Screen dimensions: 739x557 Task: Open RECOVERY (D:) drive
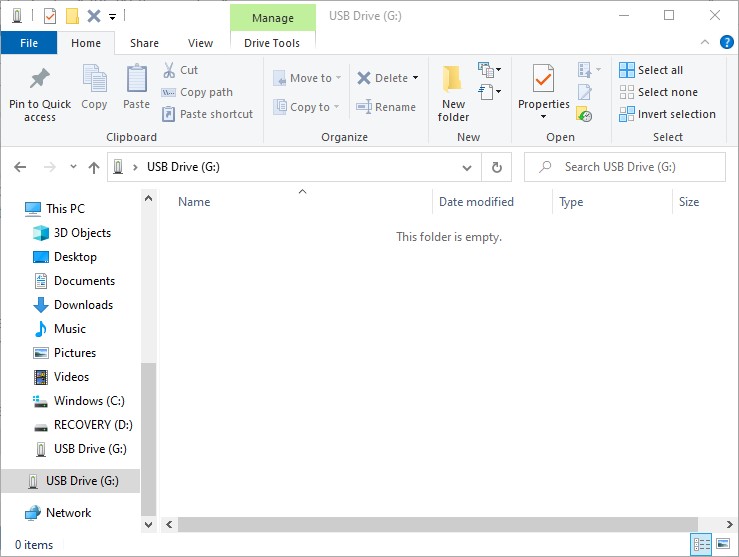click(82, 425)
